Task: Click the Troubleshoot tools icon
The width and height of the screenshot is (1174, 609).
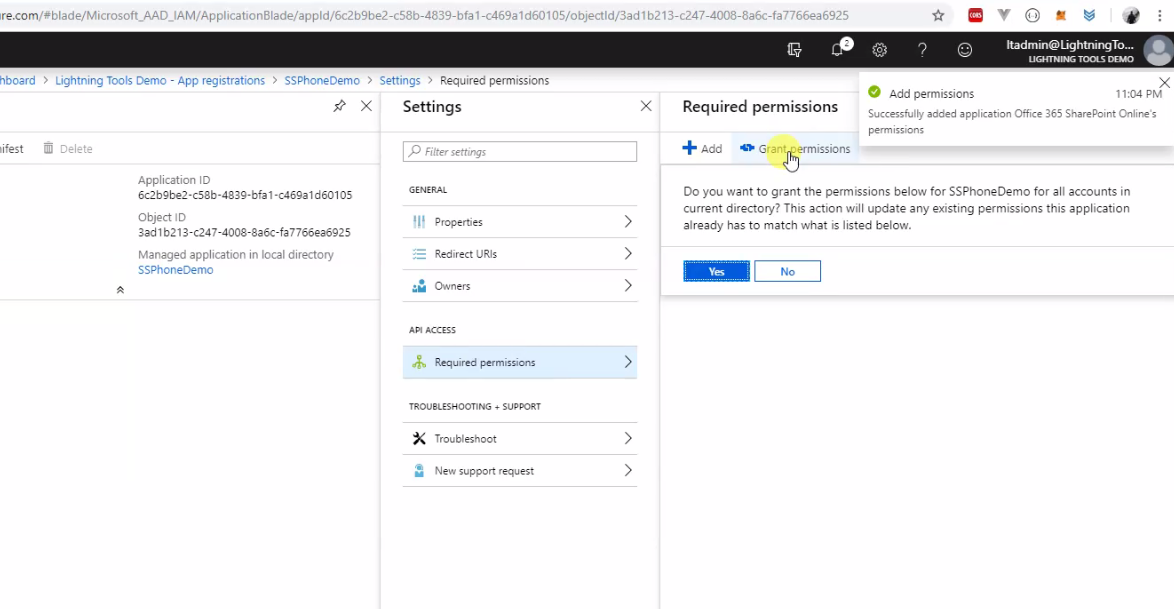Action: pyautogui.click(x=419, y=439)
